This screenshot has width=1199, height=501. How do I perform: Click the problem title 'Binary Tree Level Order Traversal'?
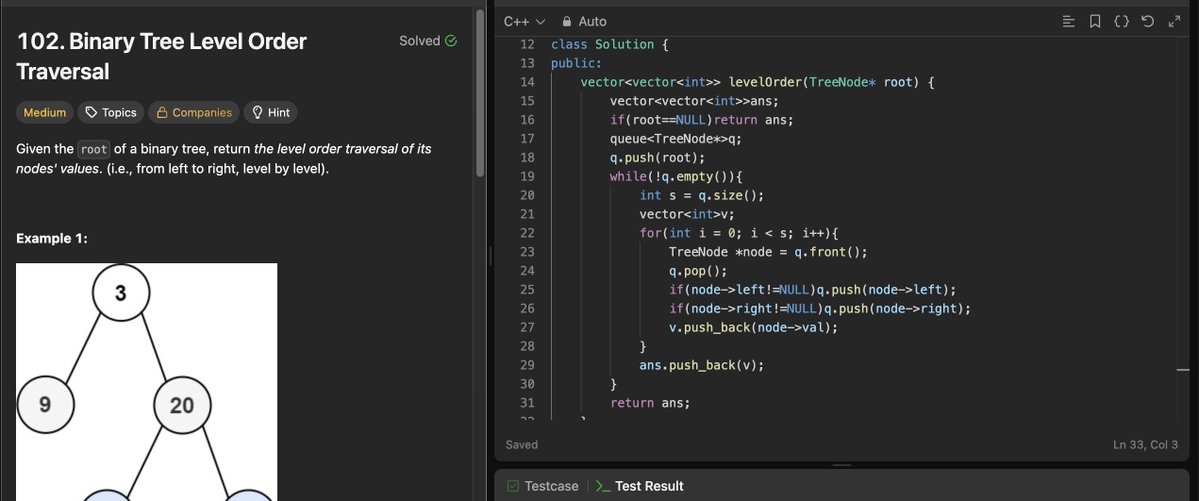[x=161, y=56]
